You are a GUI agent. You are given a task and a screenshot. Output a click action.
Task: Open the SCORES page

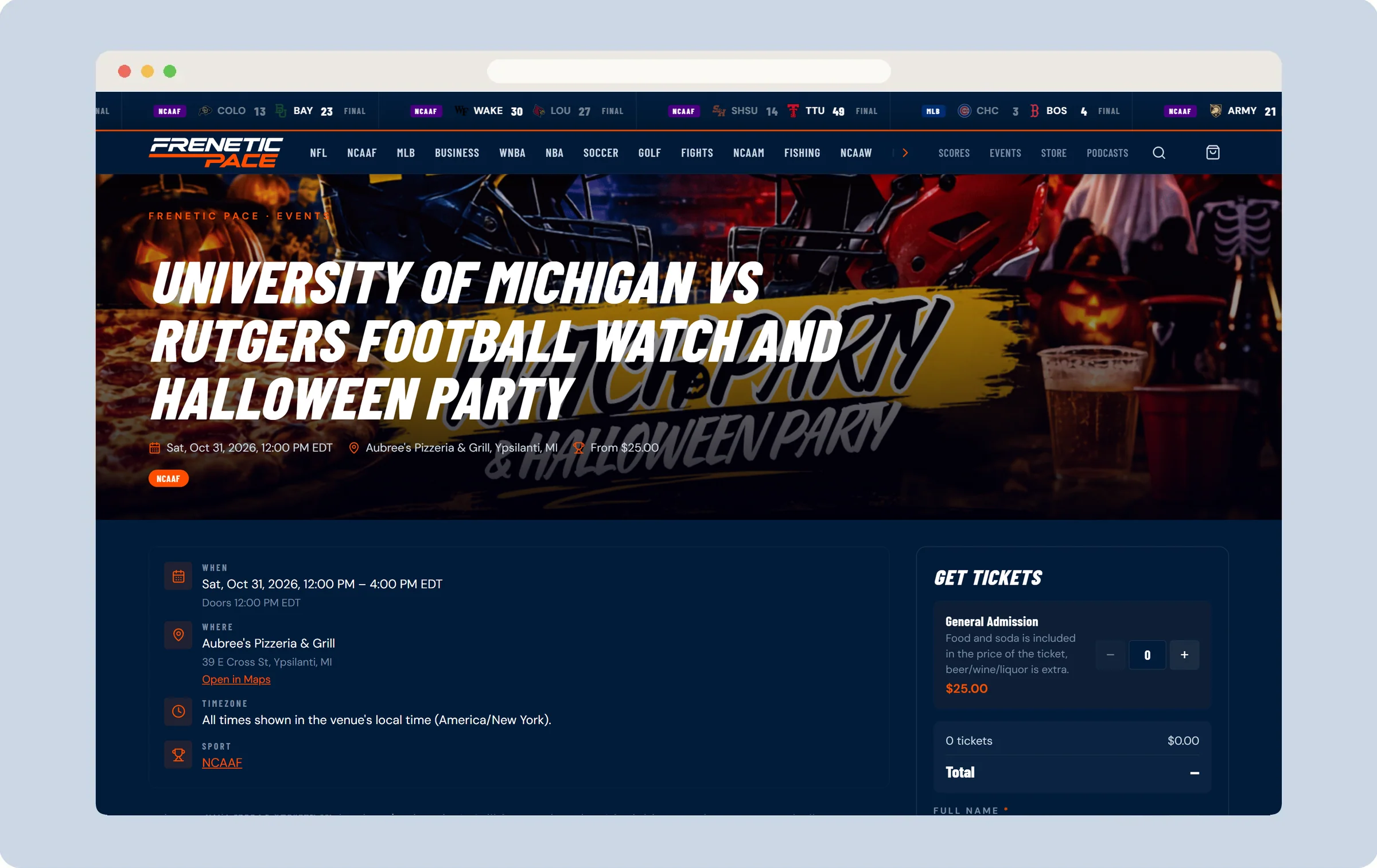click(x=954, y=153)
